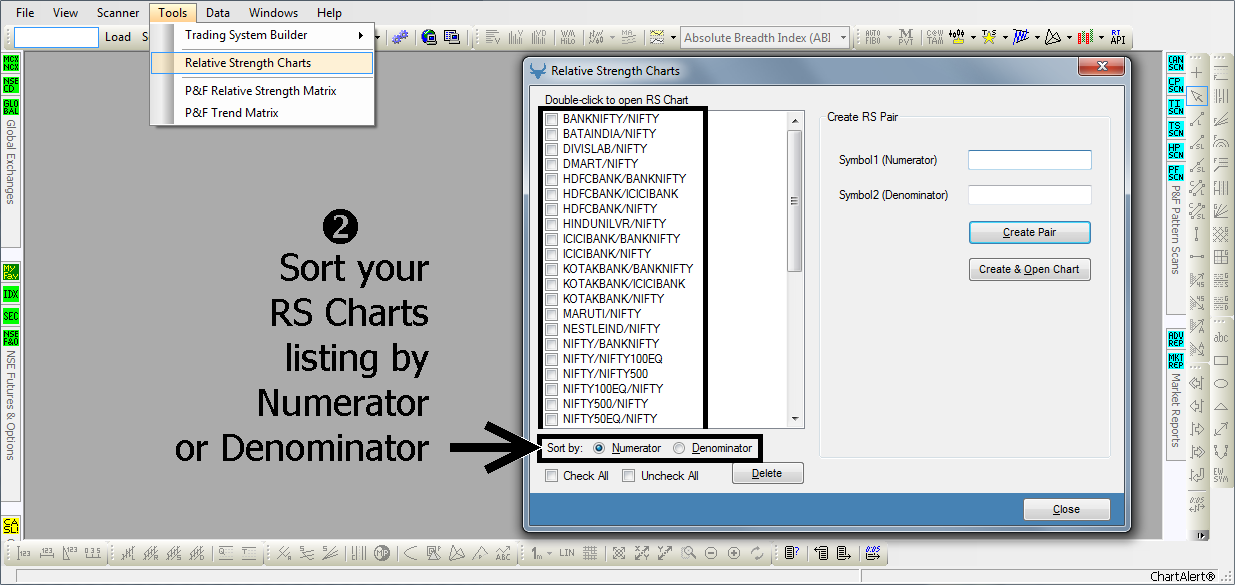This screenshot has width=1235, height=585.
Task: Open the AUTO FIBO dropdown arrow
Action: tap(889, 38)
